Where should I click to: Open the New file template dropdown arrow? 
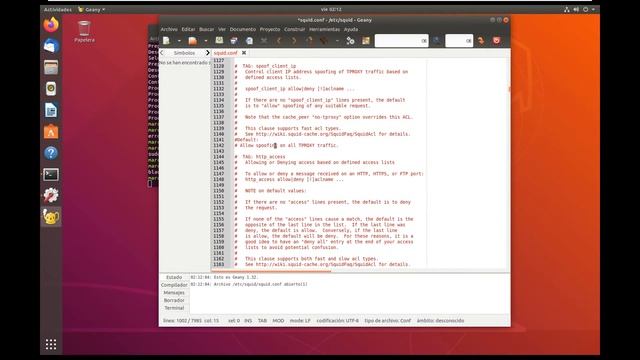pyautogui.click(x=179, y=41)
